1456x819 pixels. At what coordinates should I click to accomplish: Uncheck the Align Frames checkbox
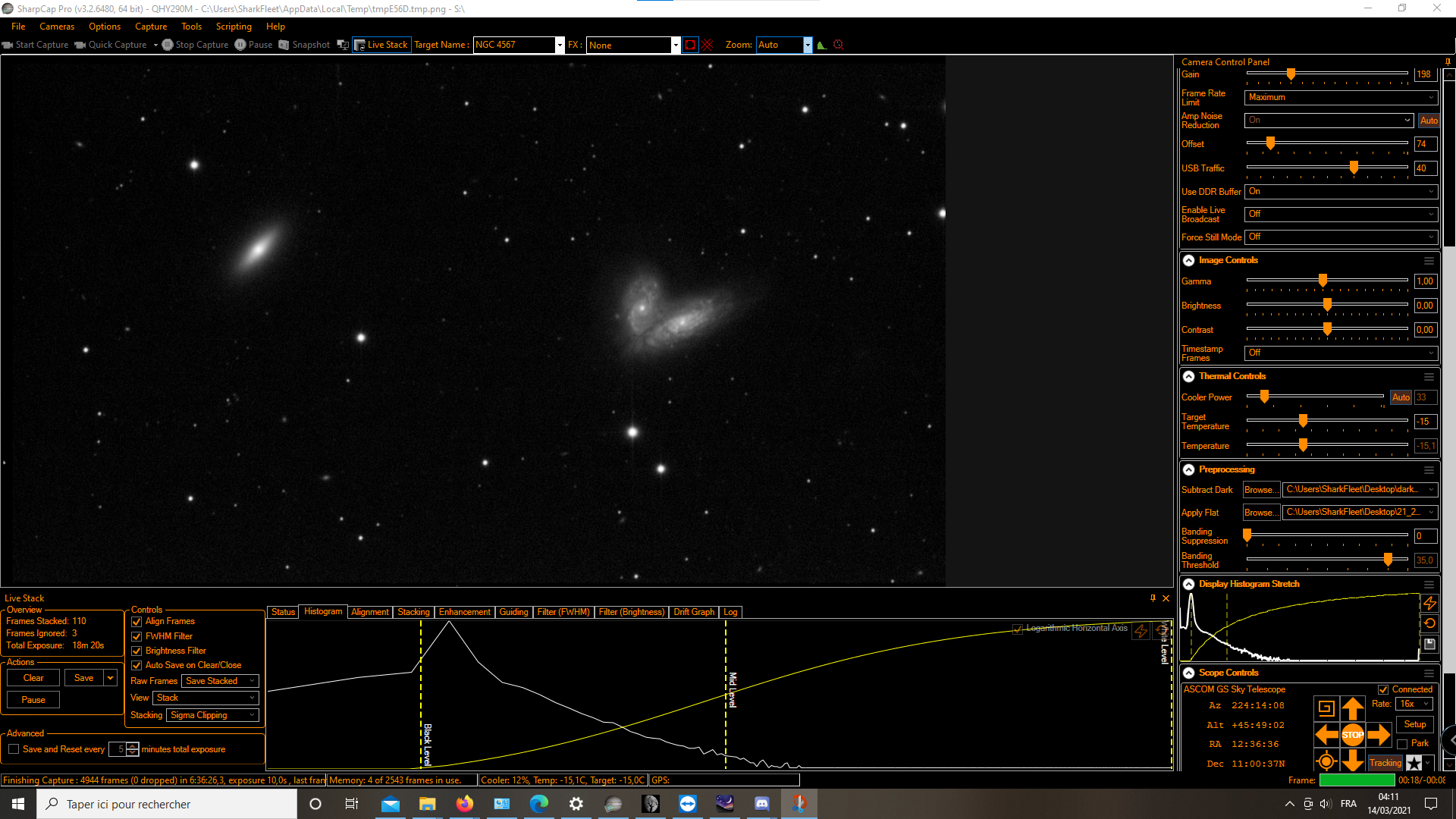click(x=137, y=621)
